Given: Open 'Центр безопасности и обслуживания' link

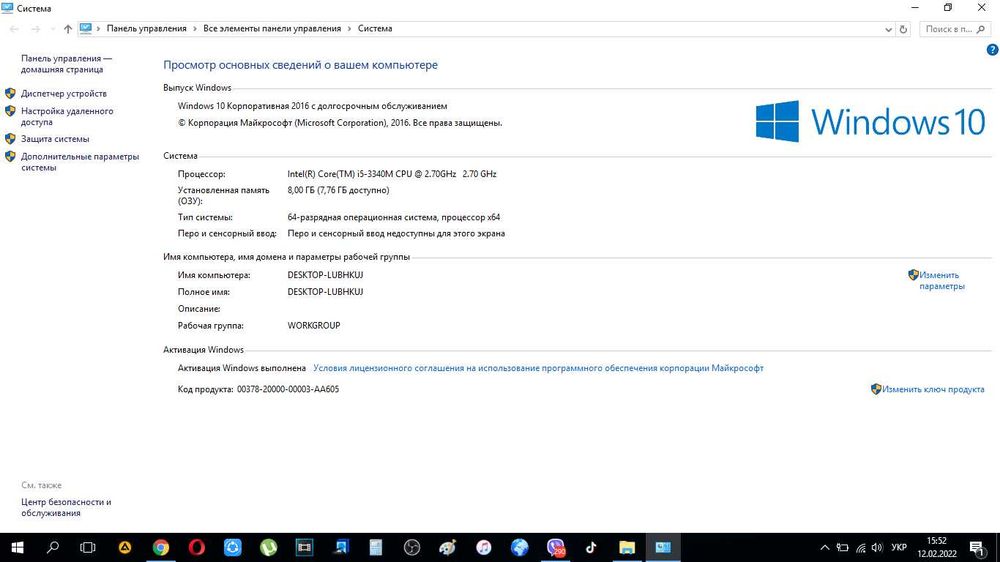Looking at the screenshot, I should pyautogui.click(x=66, y=507).
